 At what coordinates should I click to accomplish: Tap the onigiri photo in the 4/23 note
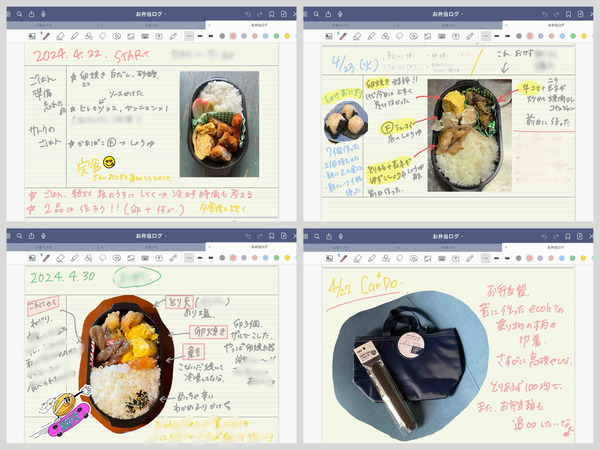(346, 122)
